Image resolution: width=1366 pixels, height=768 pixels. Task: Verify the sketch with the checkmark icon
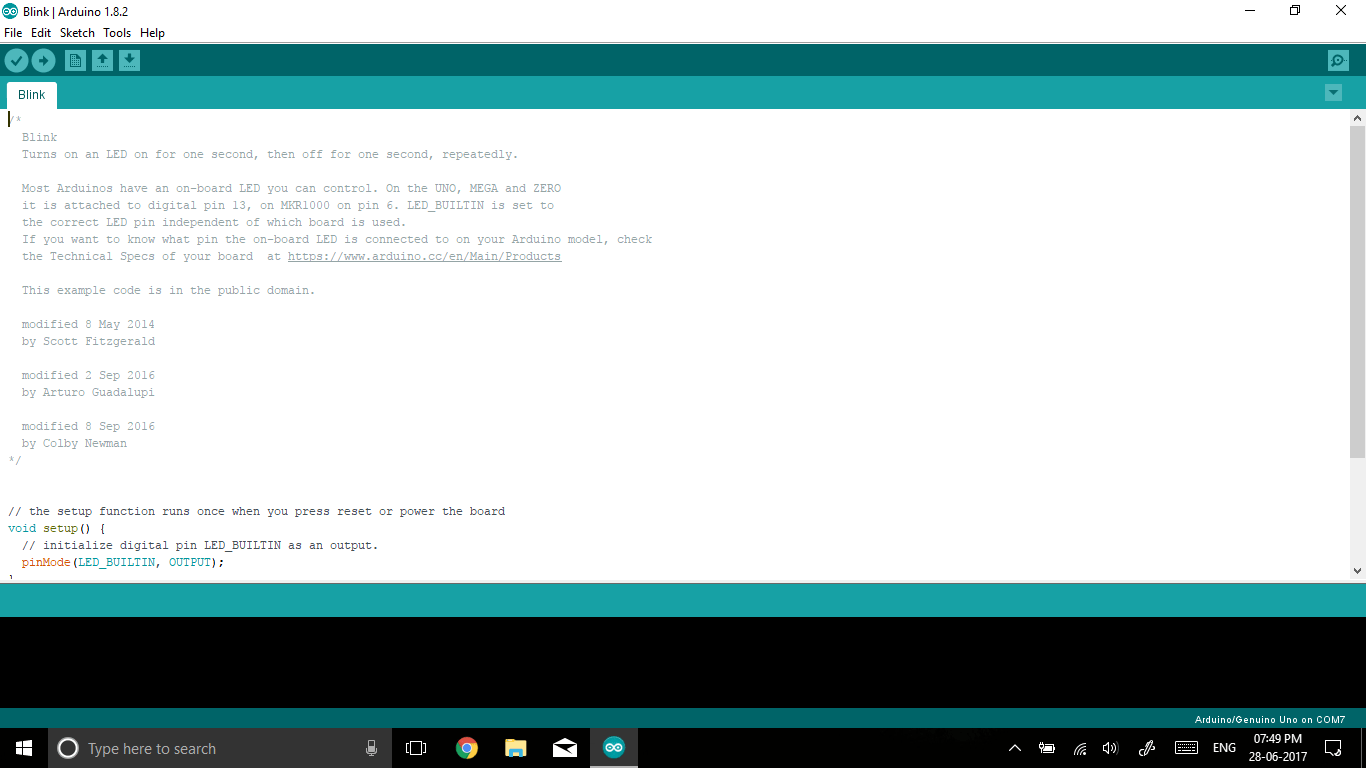(16, 60)
